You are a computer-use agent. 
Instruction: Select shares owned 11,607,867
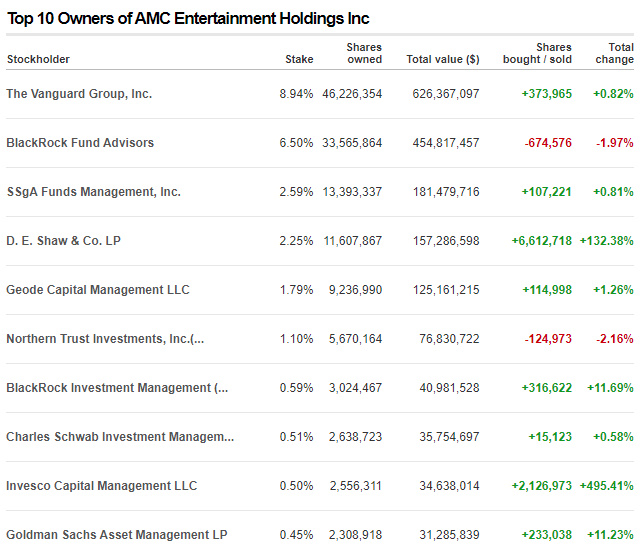[x=353, y=241]
